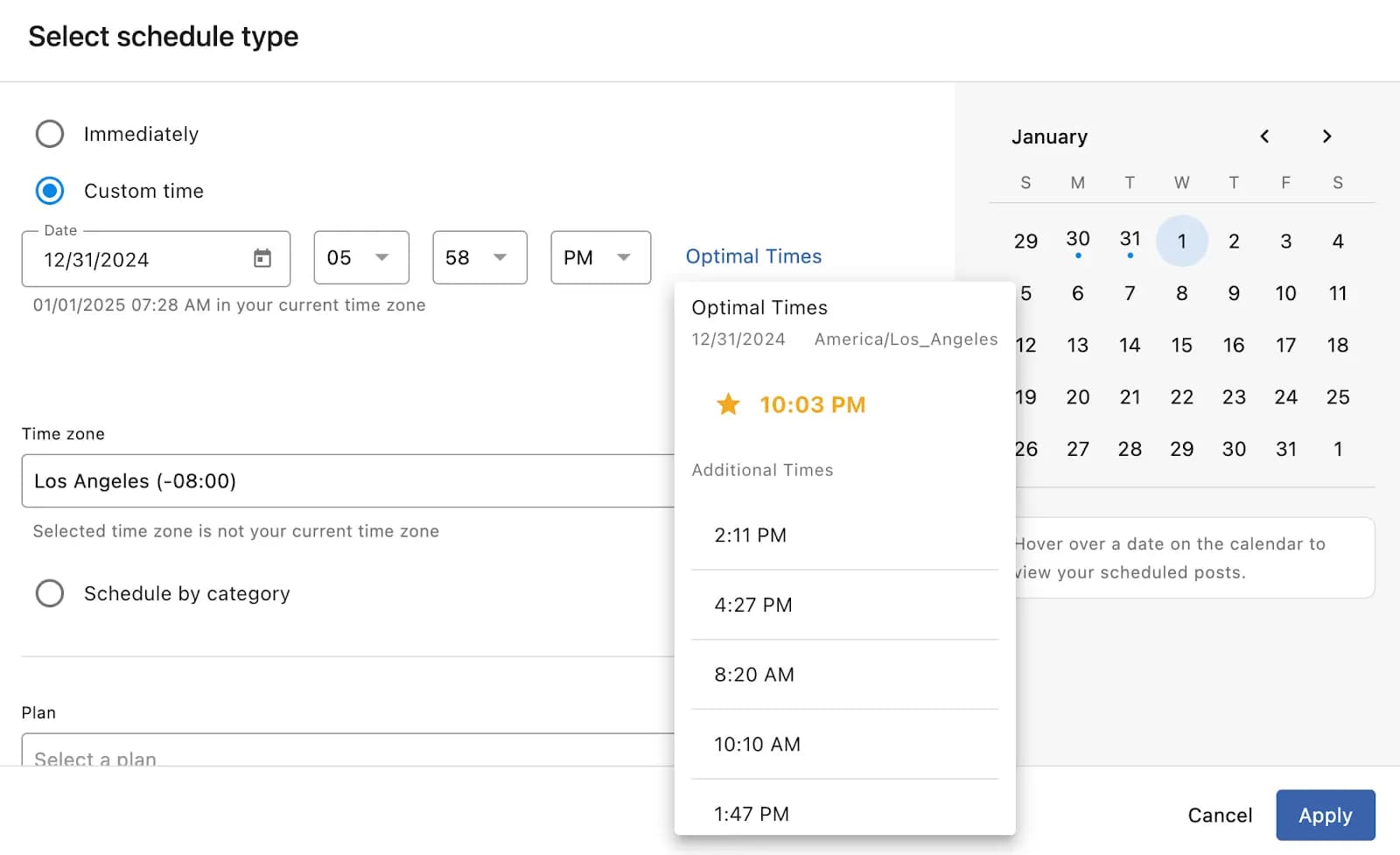Viewport: 1400px width, 855px height.
Task: Click the Date field showing 12/31/2024
Action: coord(140,260)
